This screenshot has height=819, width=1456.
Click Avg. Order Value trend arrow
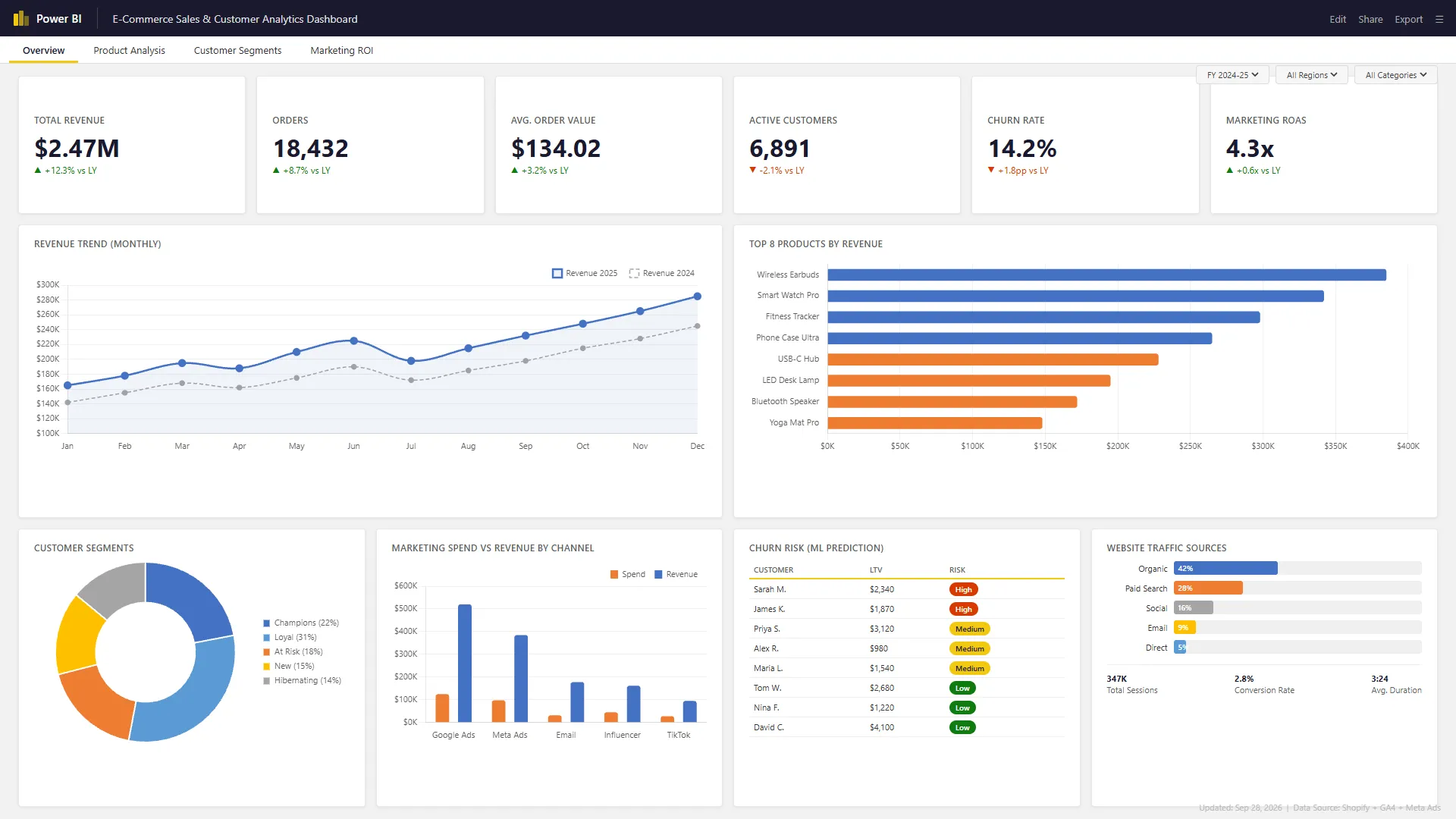(x=515, y=171)
